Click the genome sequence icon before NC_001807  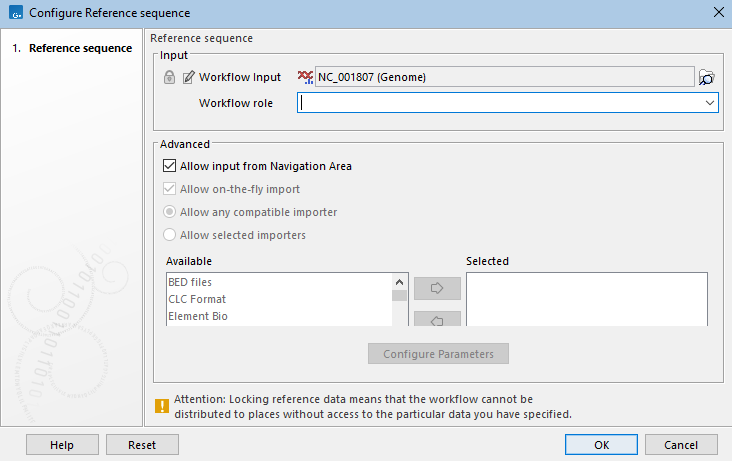coord(305,77)
